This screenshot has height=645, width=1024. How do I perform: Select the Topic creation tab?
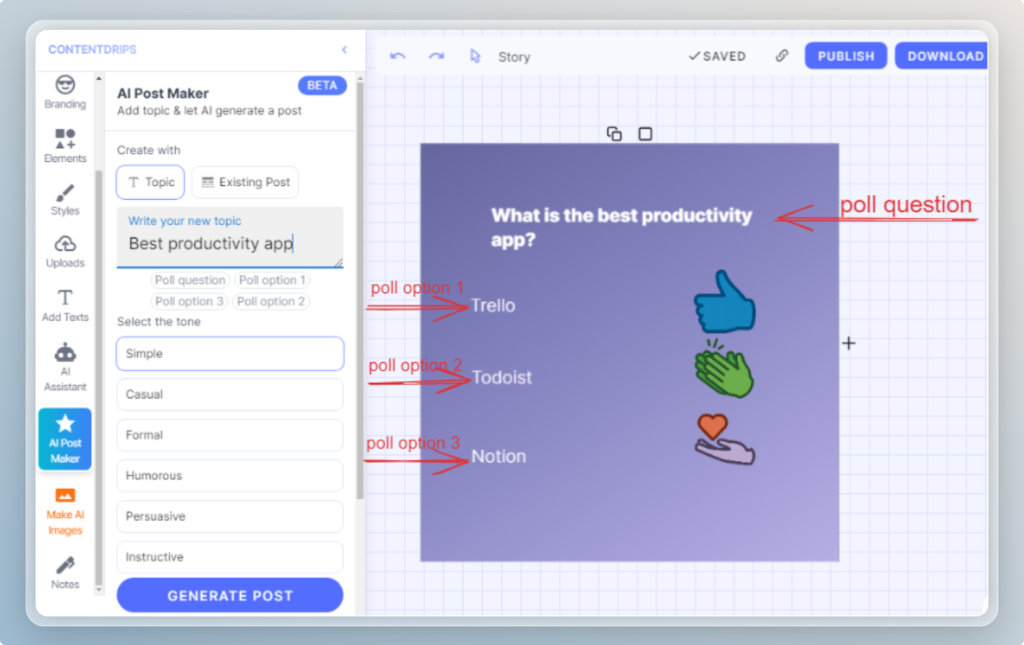click(x=150, y=182)
